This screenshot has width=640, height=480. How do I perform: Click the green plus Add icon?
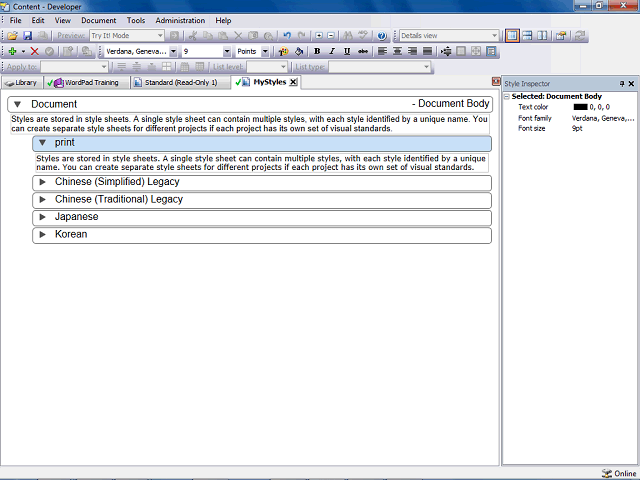coord(12,51)
